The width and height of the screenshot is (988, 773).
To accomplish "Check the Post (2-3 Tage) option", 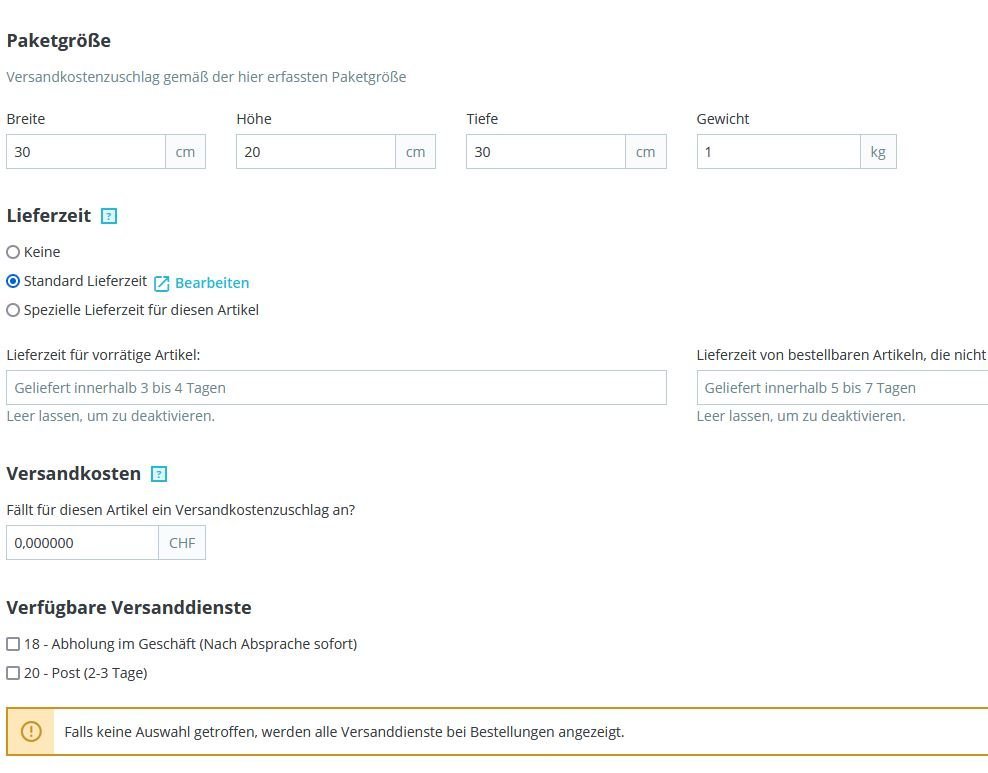I will 13,673.
